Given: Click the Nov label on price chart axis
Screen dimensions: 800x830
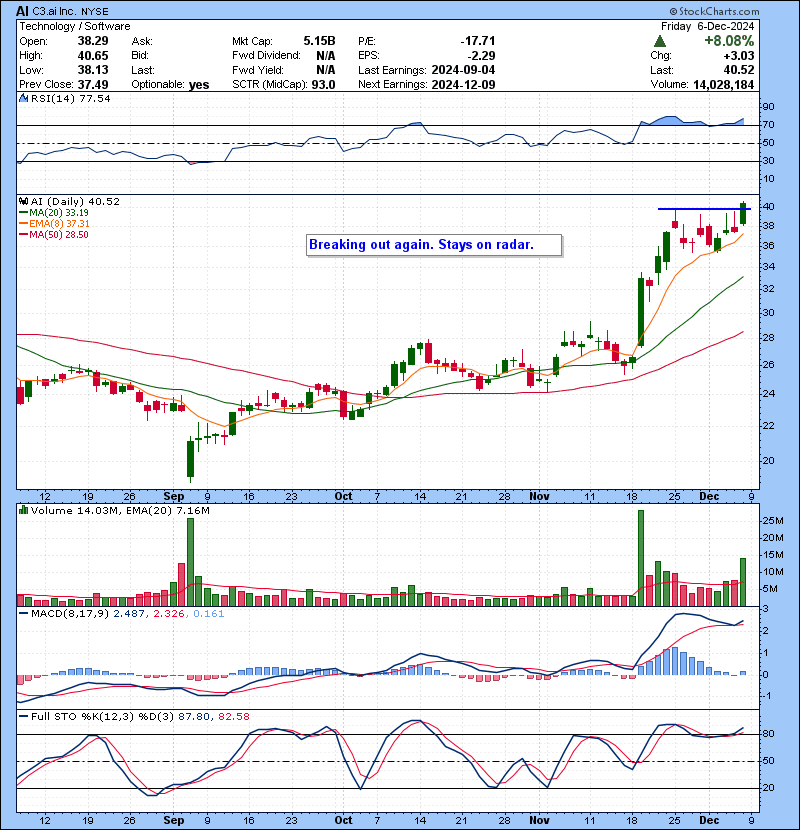Looking at the screenshot, I should tap(539, 496).
